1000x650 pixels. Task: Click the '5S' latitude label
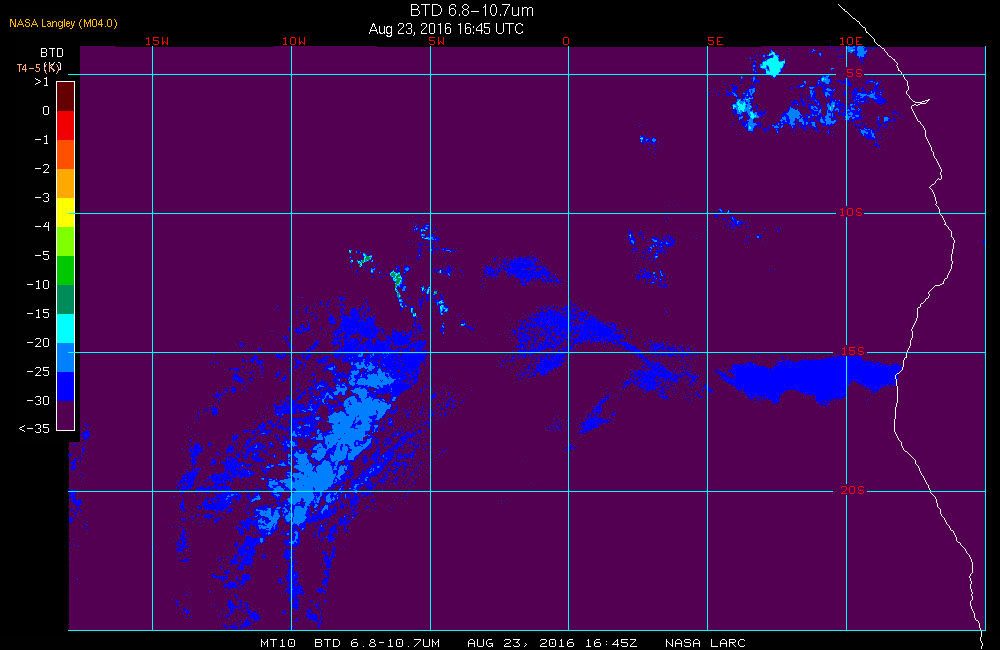point(855,73)
